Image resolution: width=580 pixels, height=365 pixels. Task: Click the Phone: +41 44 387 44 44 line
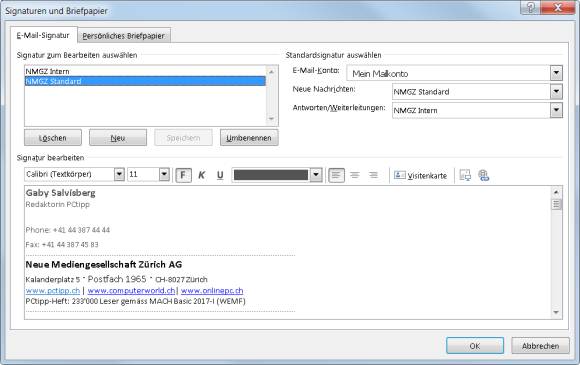[68, 230]
